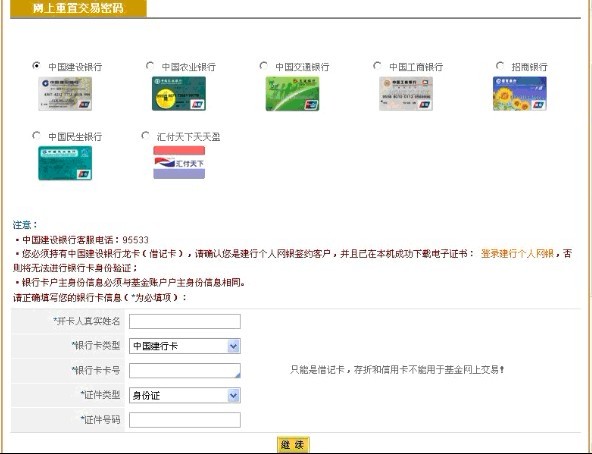Click the 中国农业银行 label text
The width and height of the screenshot is (592, 454).
click(x=189, y=67)
